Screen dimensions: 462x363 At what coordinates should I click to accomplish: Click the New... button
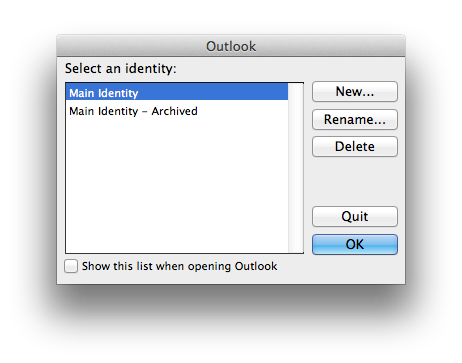(x=355, y=92)
